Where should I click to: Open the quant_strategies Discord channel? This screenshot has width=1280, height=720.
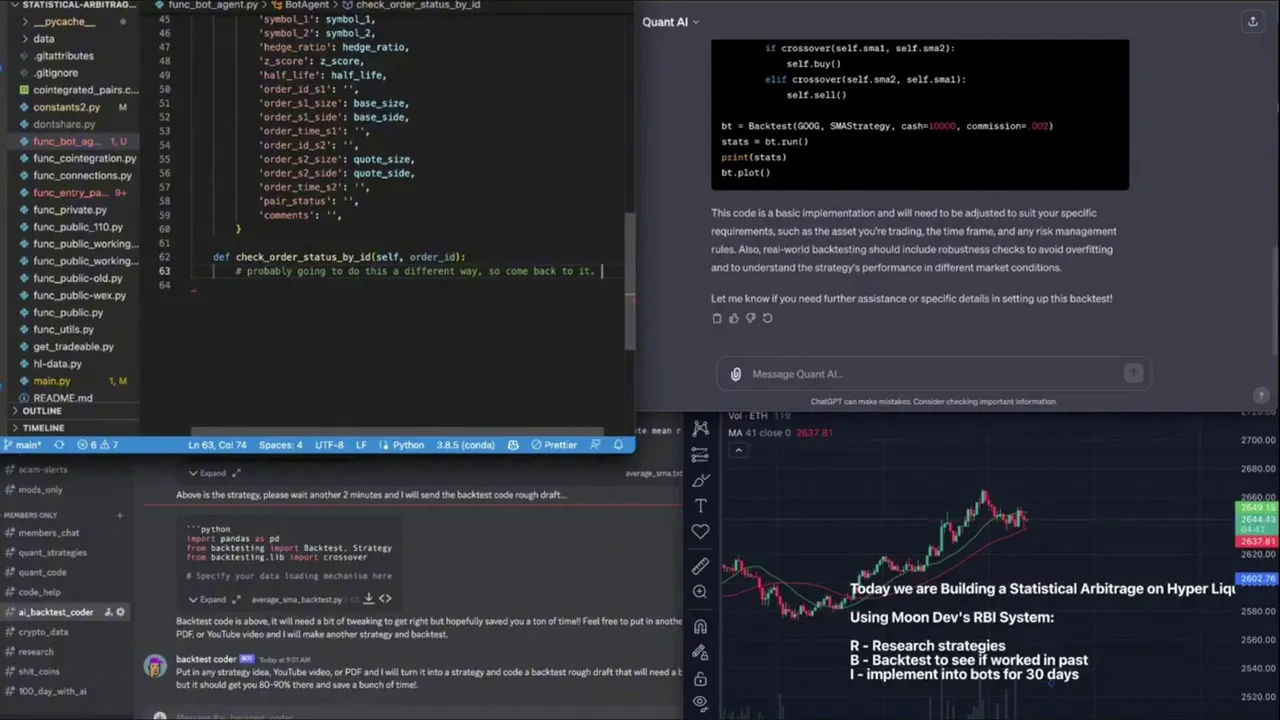point(53,552)
